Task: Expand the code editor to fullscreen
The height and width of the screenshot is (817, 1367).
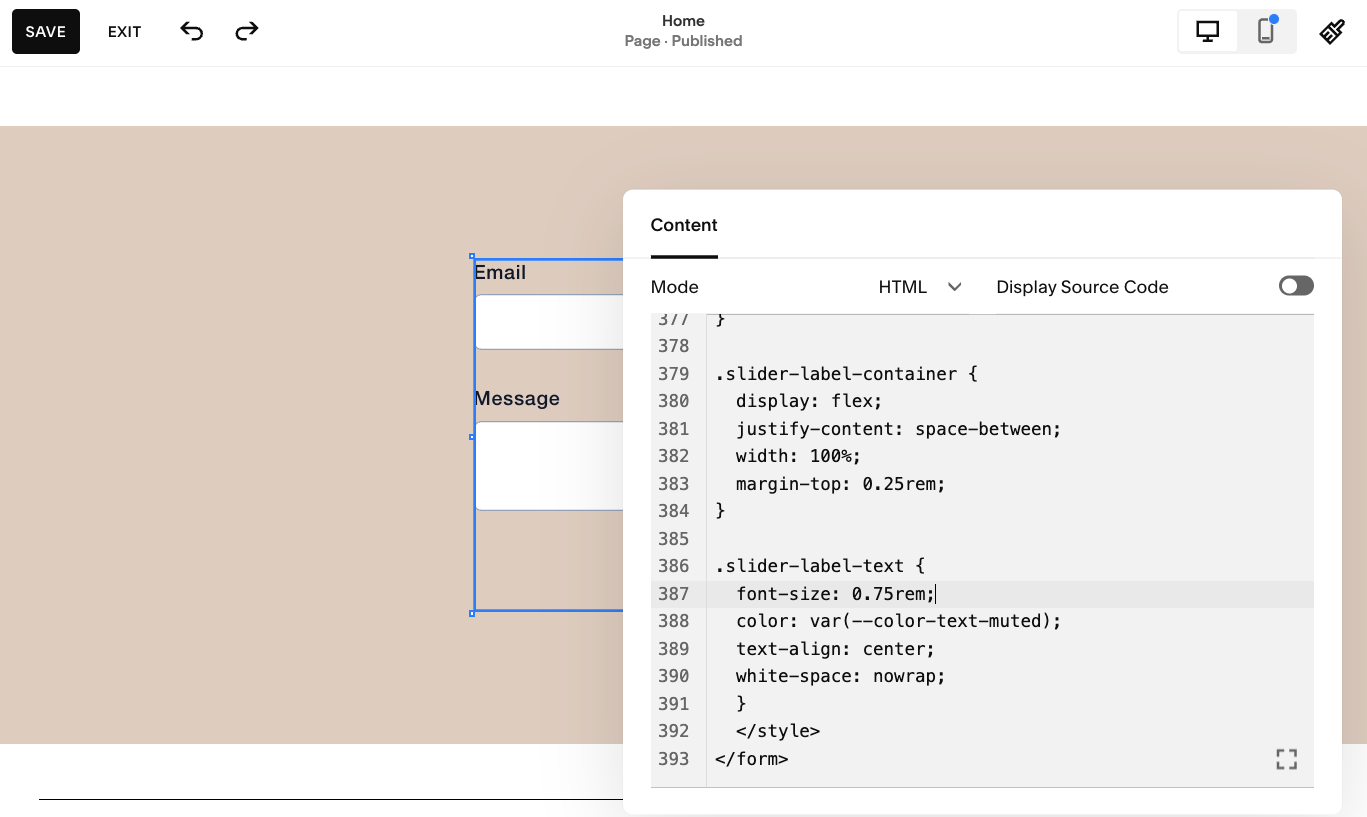Action: click(1286, 759)
